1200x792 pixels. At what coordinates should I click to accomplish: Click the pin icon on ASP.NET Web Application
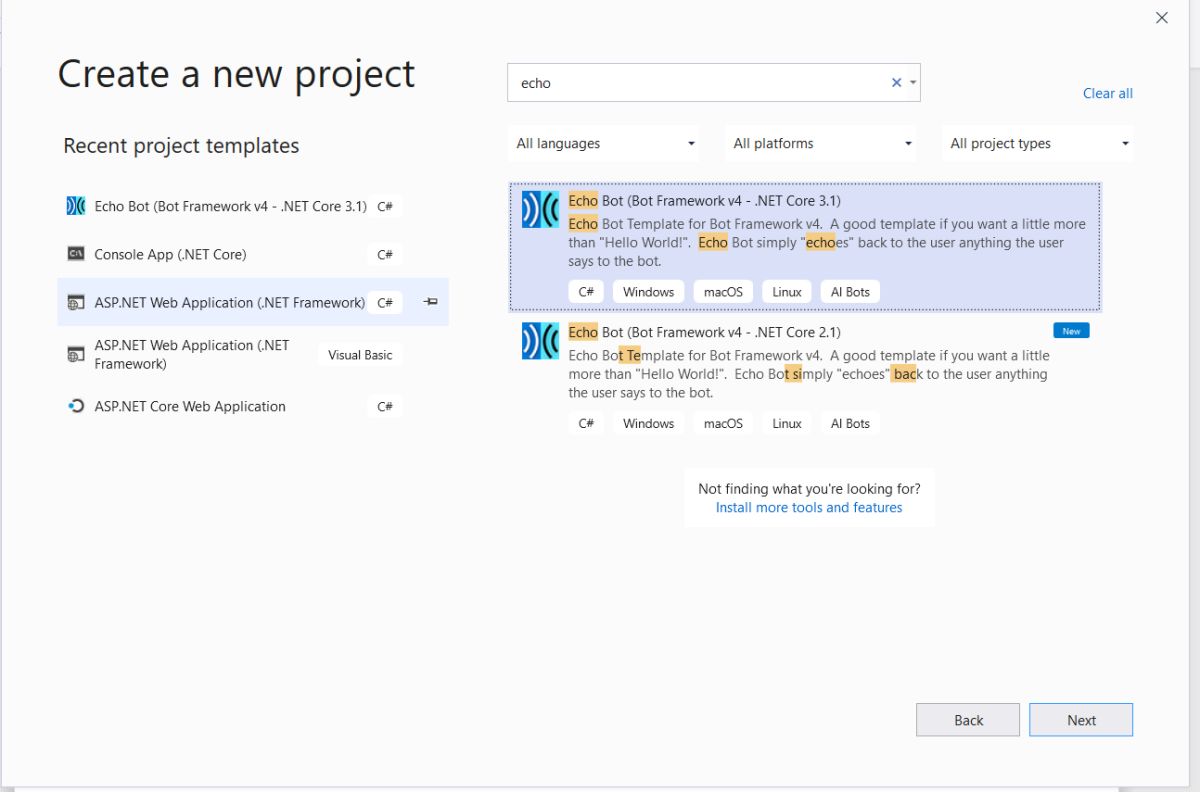[430, 302]
